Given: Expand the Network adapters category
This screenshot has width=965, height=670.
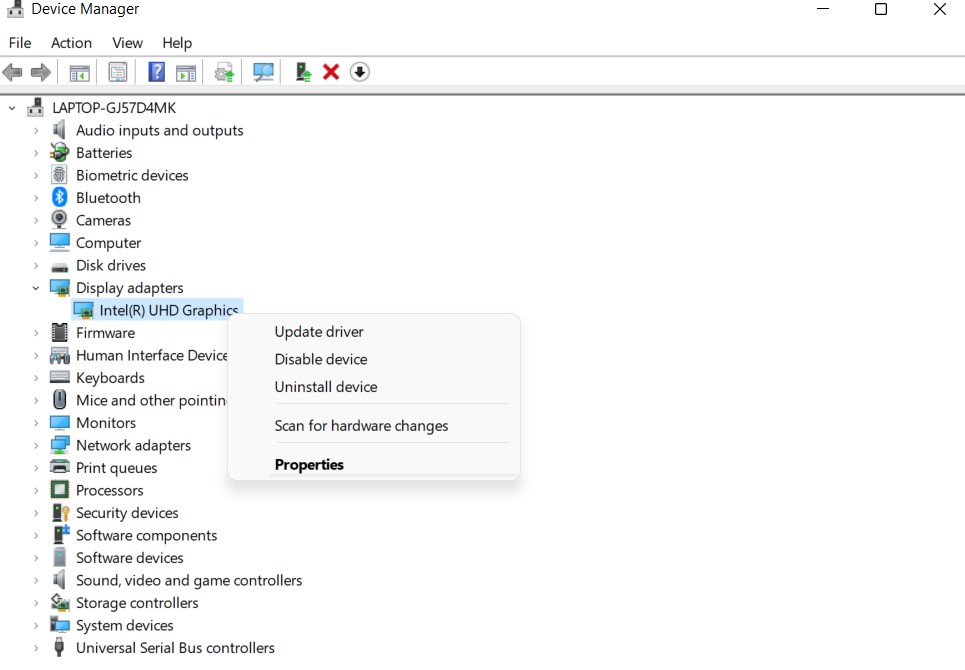Looking at the screenshot, I should (x=36, y=446).
